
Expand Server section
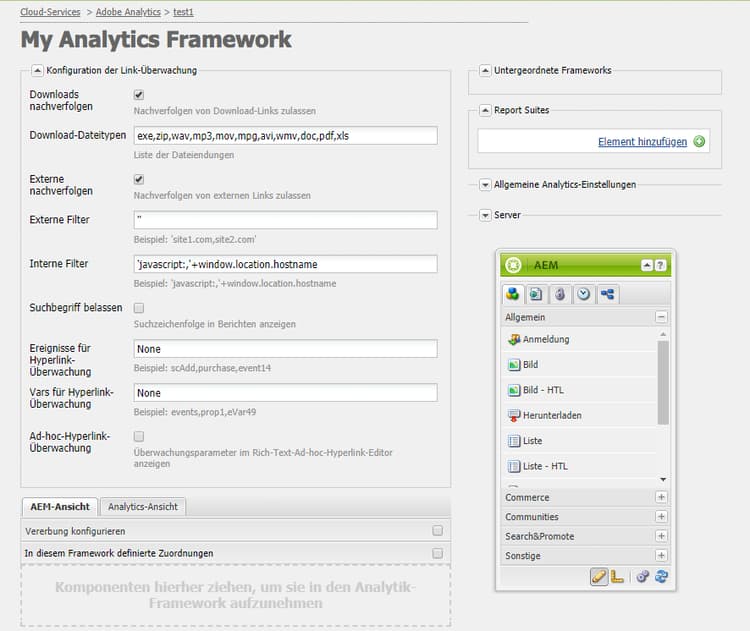point(485,215)
